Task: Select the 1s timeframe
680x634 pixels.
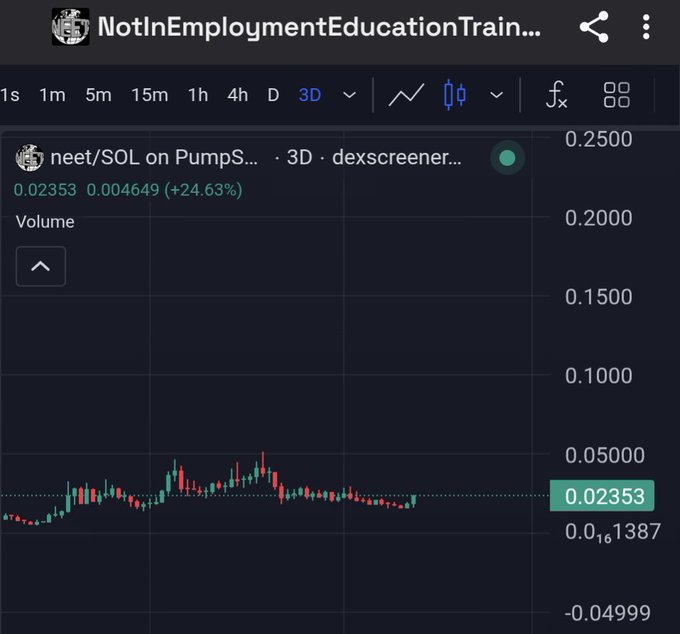Action: (x=10, y=95)
